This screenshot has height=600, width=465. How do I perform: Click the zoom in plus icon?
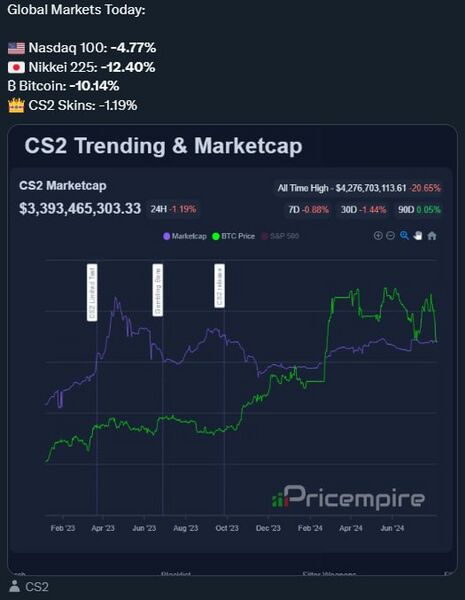pos(378,236)
